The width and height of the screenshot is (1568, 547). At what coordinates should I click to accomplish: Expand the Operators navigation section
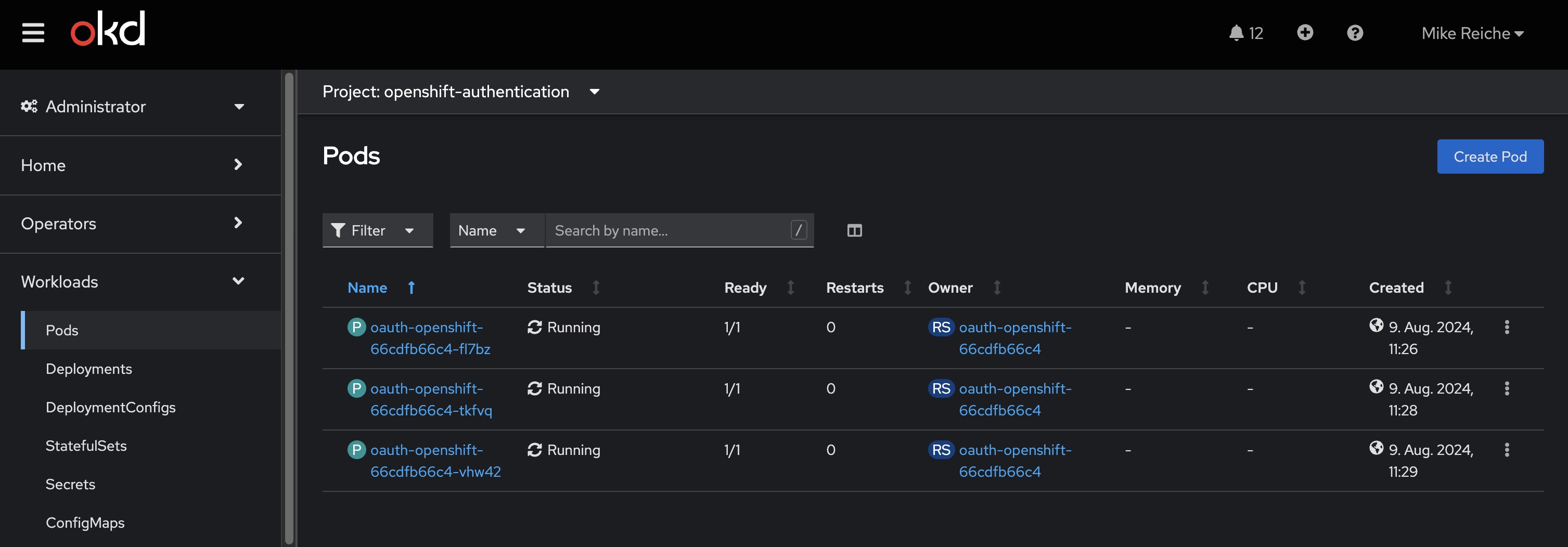[133, 223]
